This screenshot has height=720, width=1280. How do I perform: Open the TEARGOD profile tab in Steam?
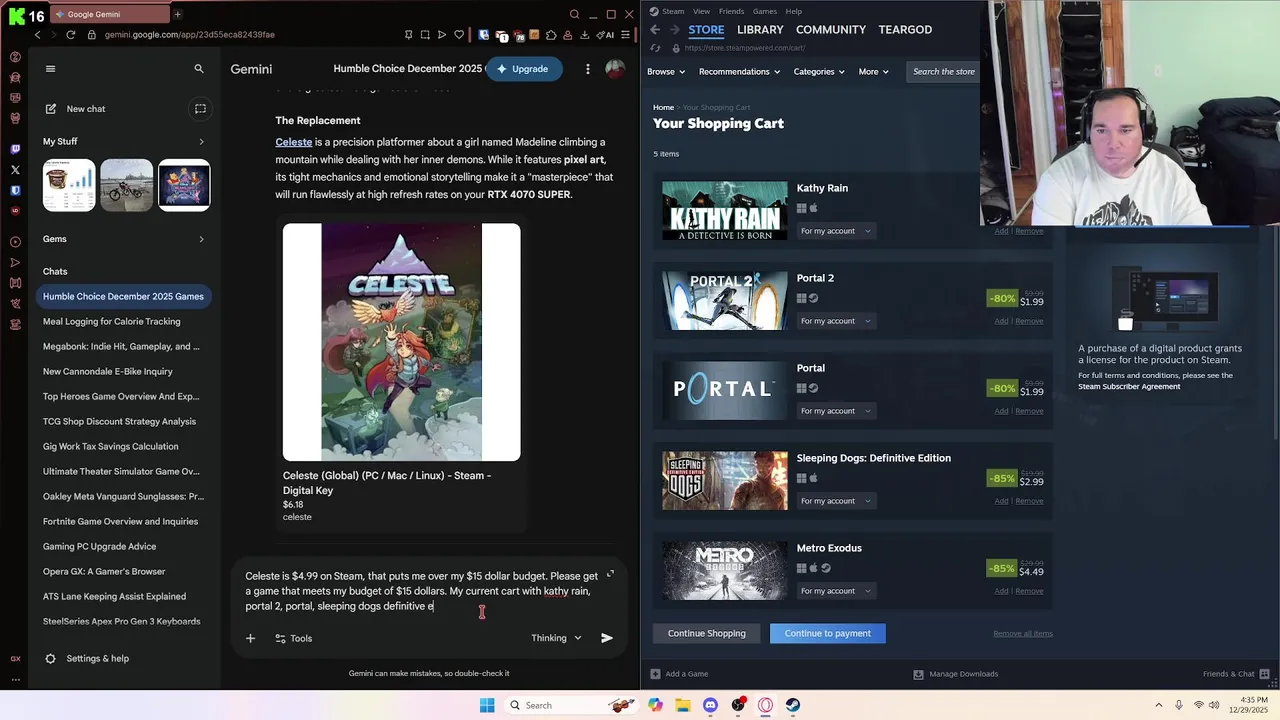pos(905,30)
